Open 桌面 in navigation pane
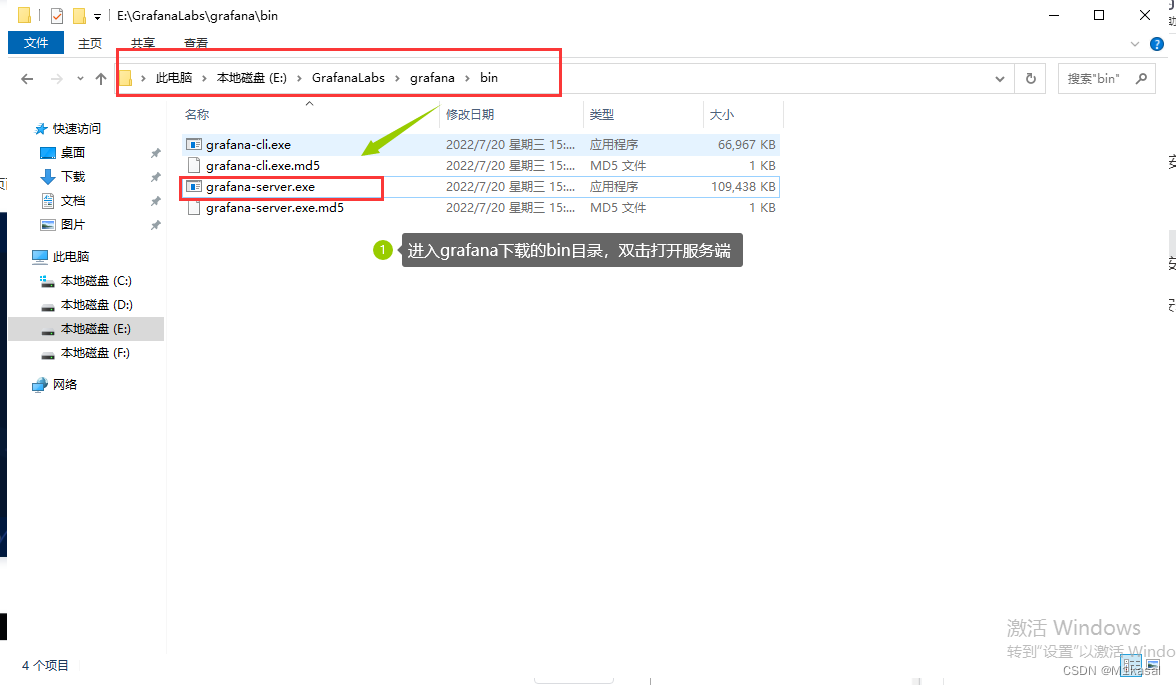Screen dimensions: 1176x685 (x=73, y=153)
